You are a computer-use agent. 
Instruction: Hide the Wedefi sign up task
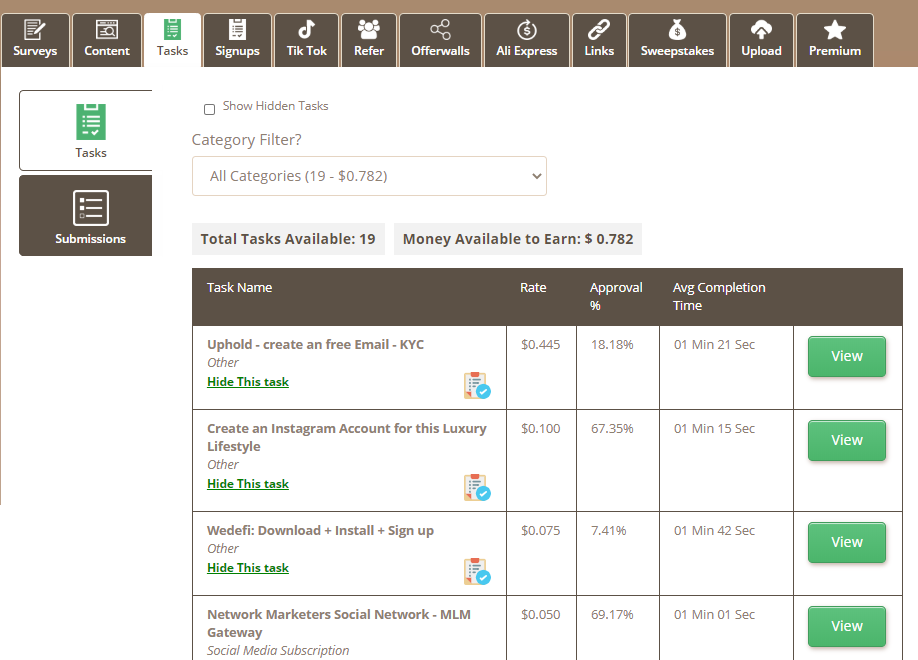click(248, 567)
